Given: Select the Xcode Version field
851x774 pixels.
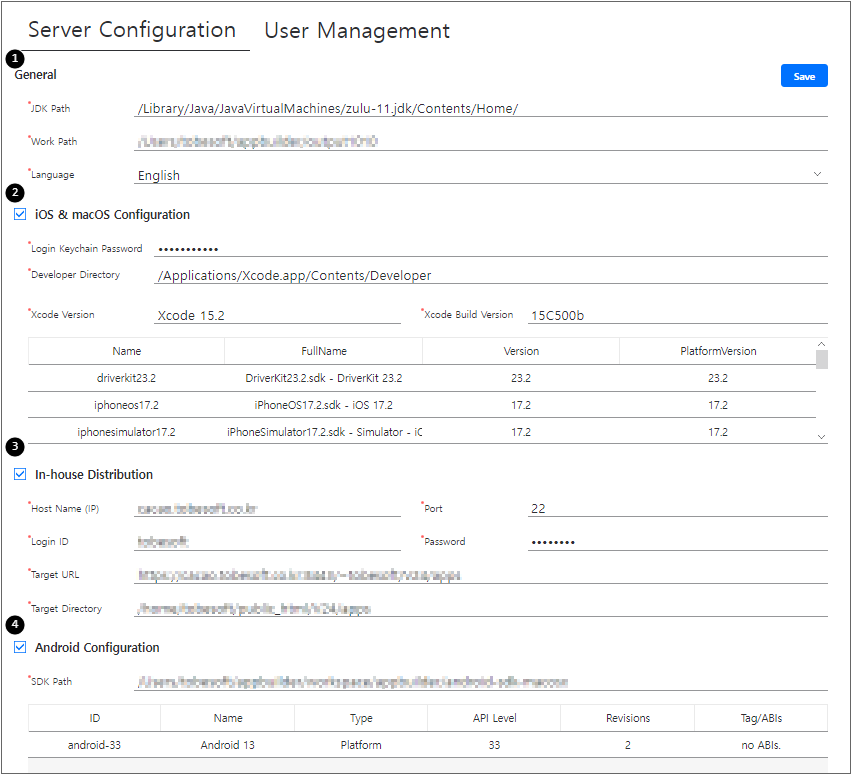Looking at the screenshot, I should tap(277, 315).
